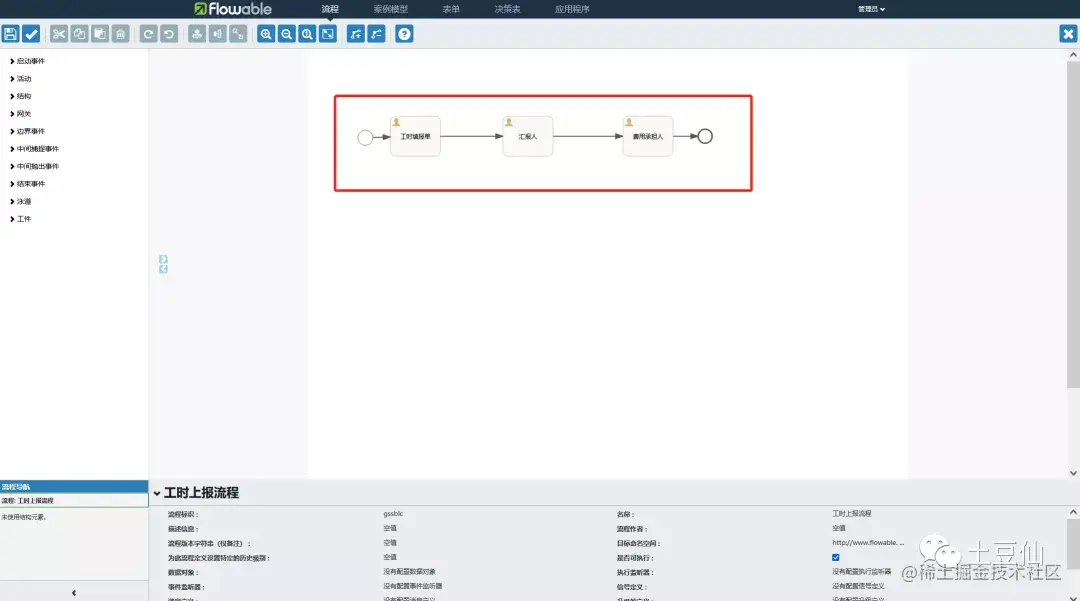
Task: Delete selected element with the trash icon
Action: [x=121, y=34]
